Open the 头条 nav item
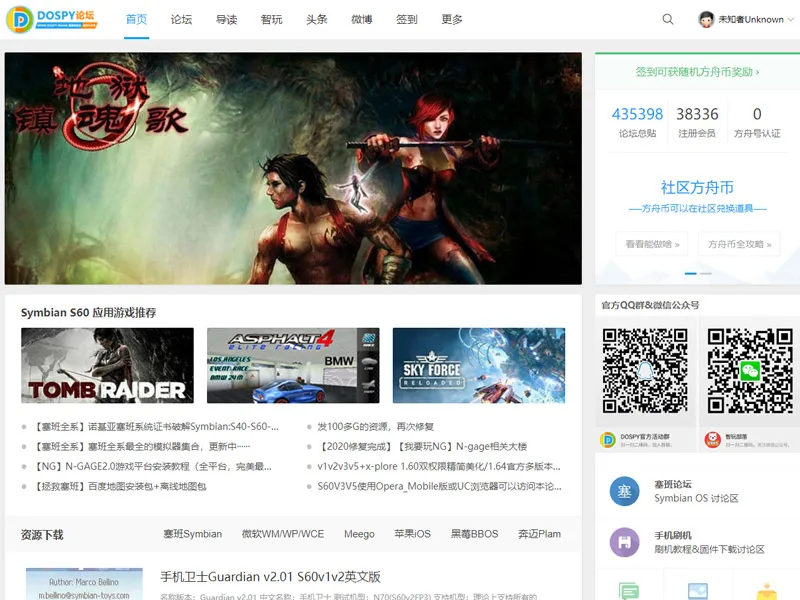The image size is (800, 600). [317, 19]
